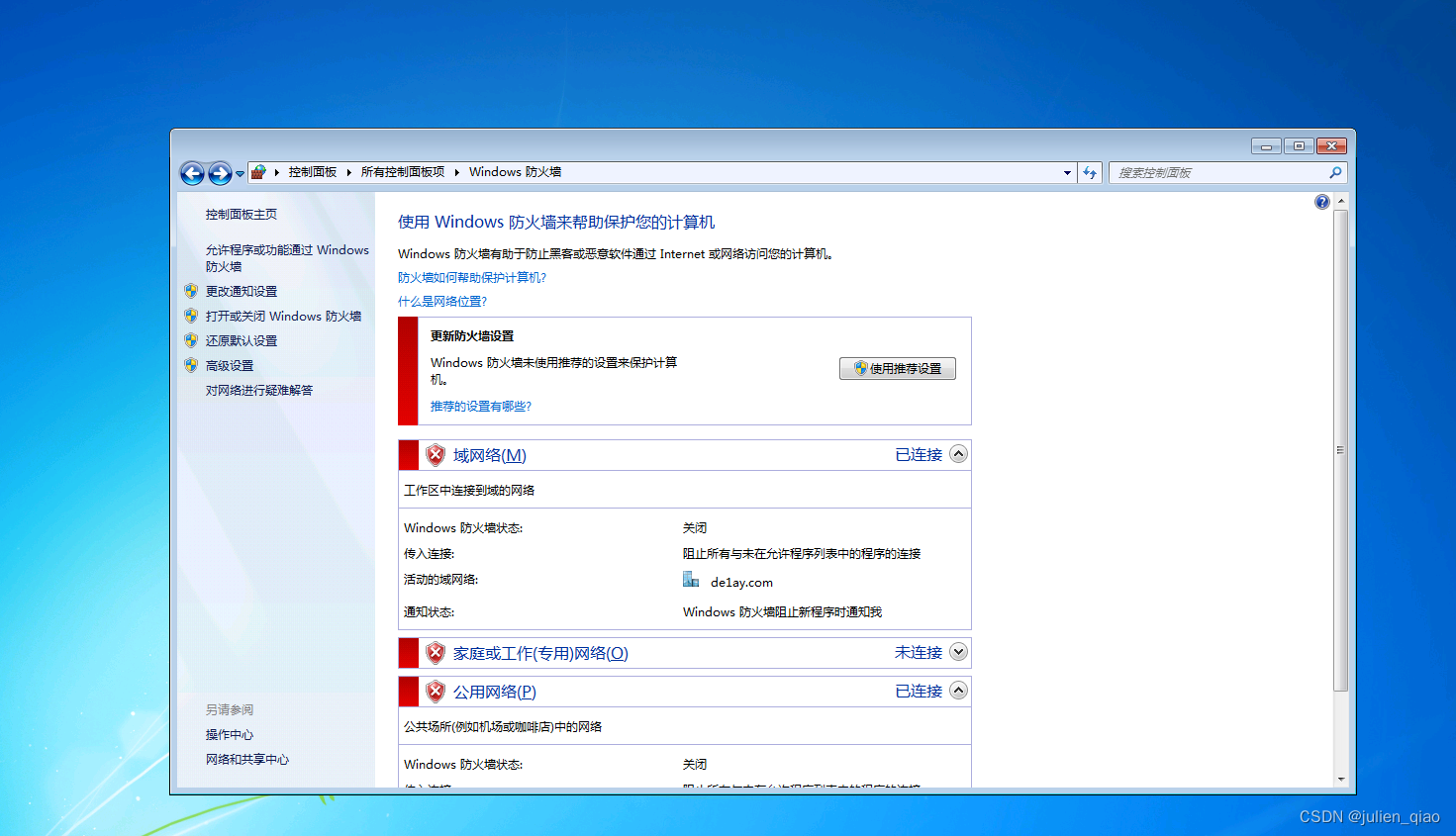This screenshot has height=836, width=1456.
Task: Click 关闭 value of 域网络 firewall state
Action: (695, 528)
